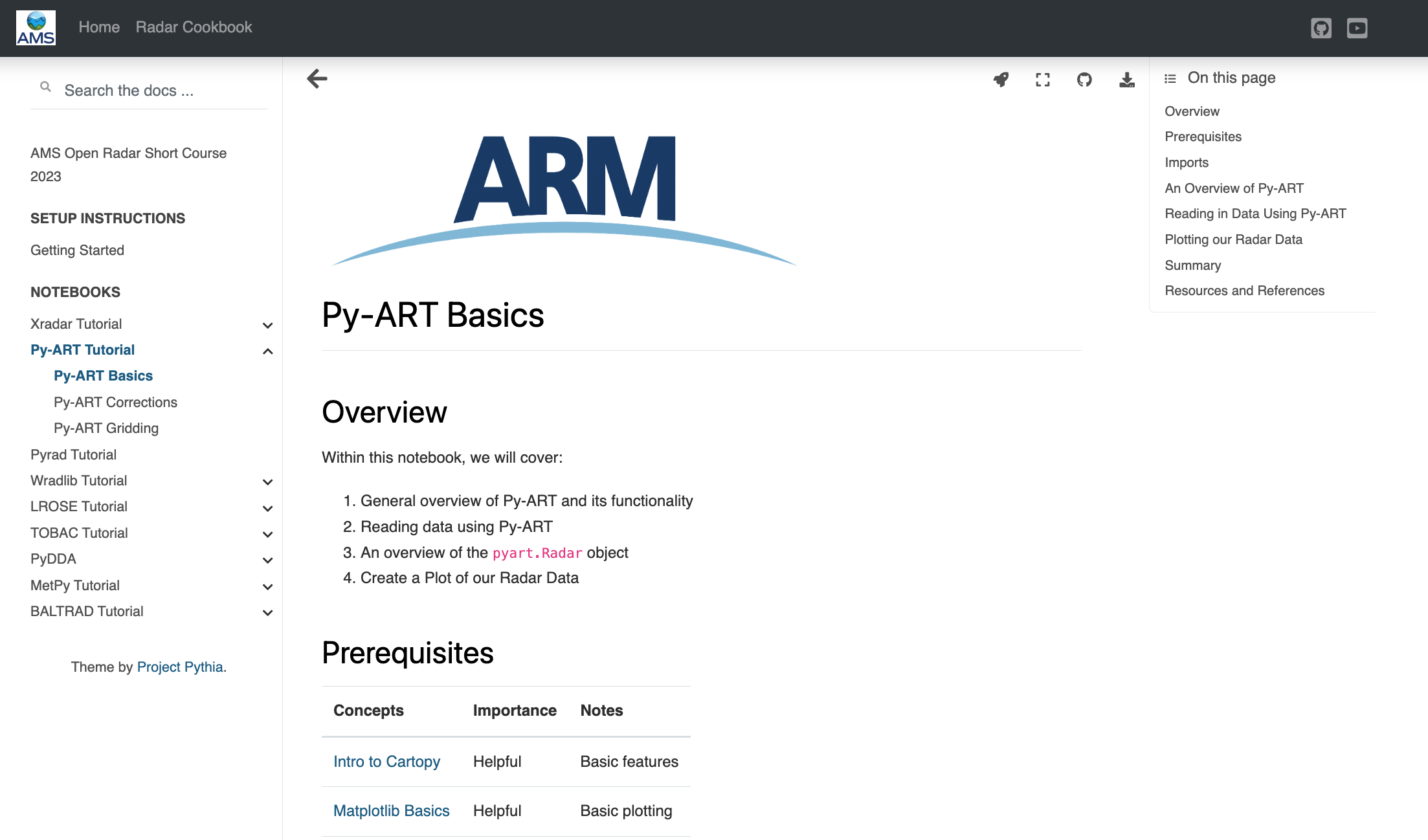Image resolution: width=1428 pixels, height=840 pixels.
Task: Jump to Summary in page contents
Action: [1192, 265]
